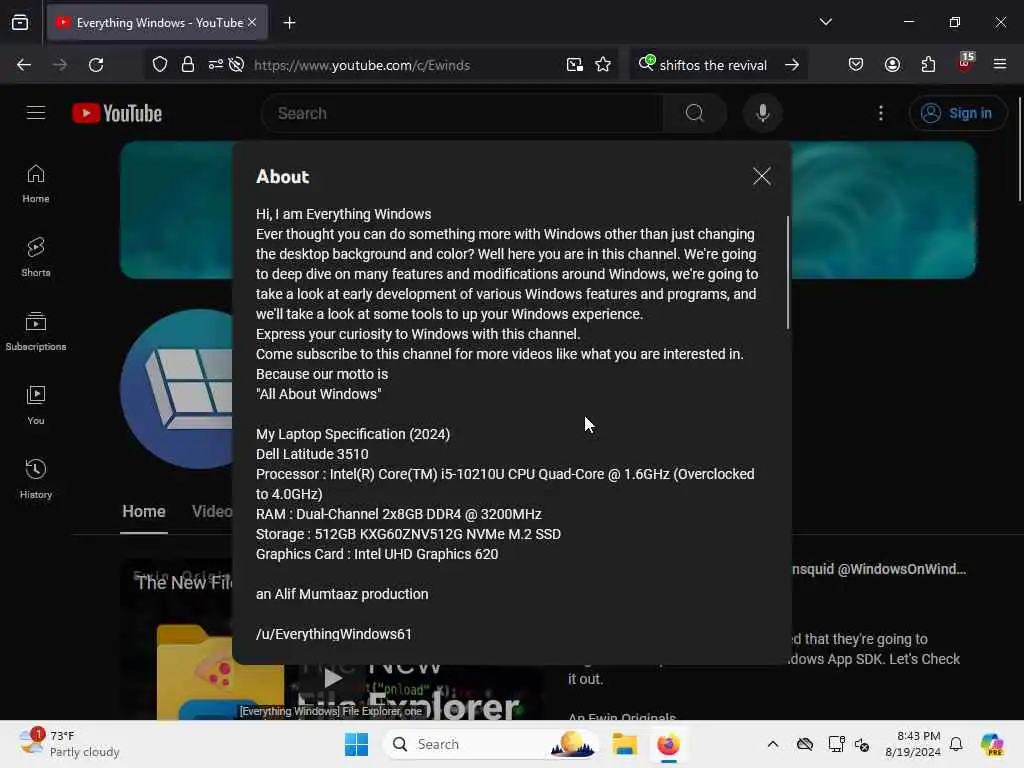Viewport: 1024px width, 768px height.
Task: Click the About dialog scrollbar
Action: pos(788,272)
